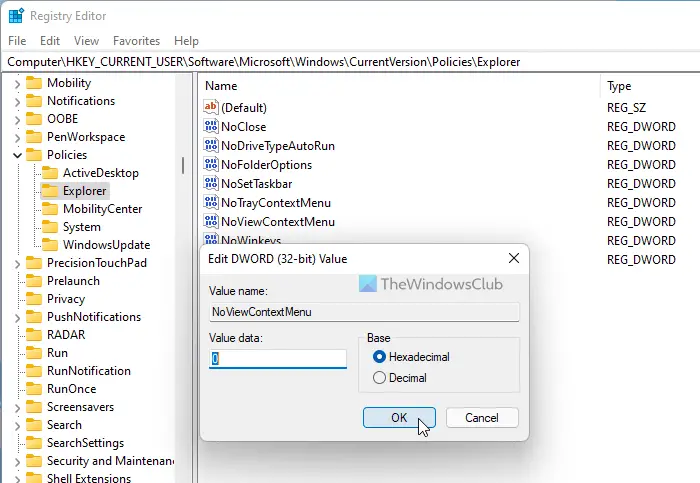The height and width of the screenshot is (483, 700).
Task: Select the NoTrayContextMenu DWORD icon
Action: (211, 203)
